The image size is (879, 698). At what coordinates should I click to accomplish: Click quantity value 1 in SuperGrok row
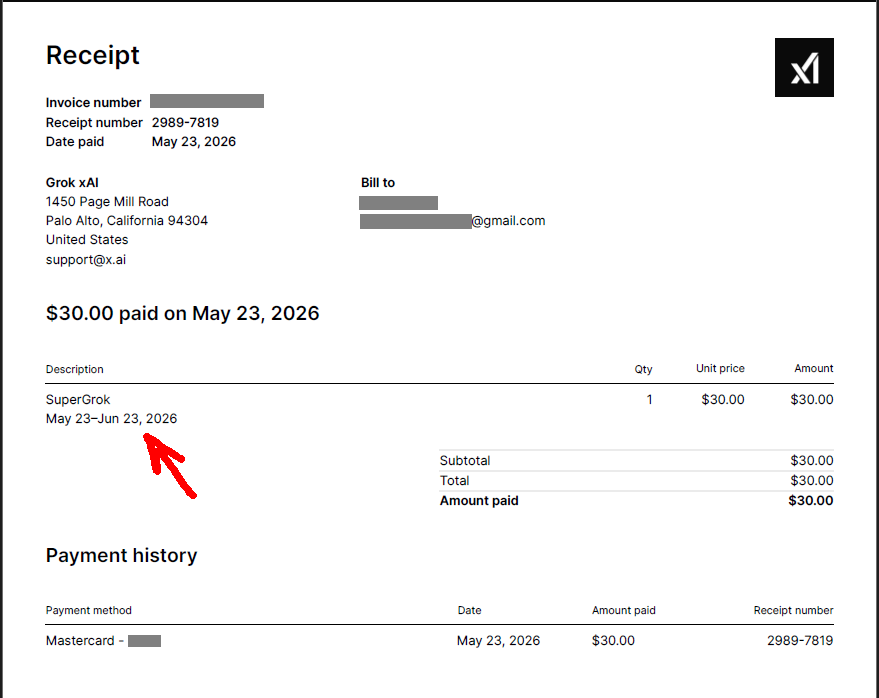649,400
